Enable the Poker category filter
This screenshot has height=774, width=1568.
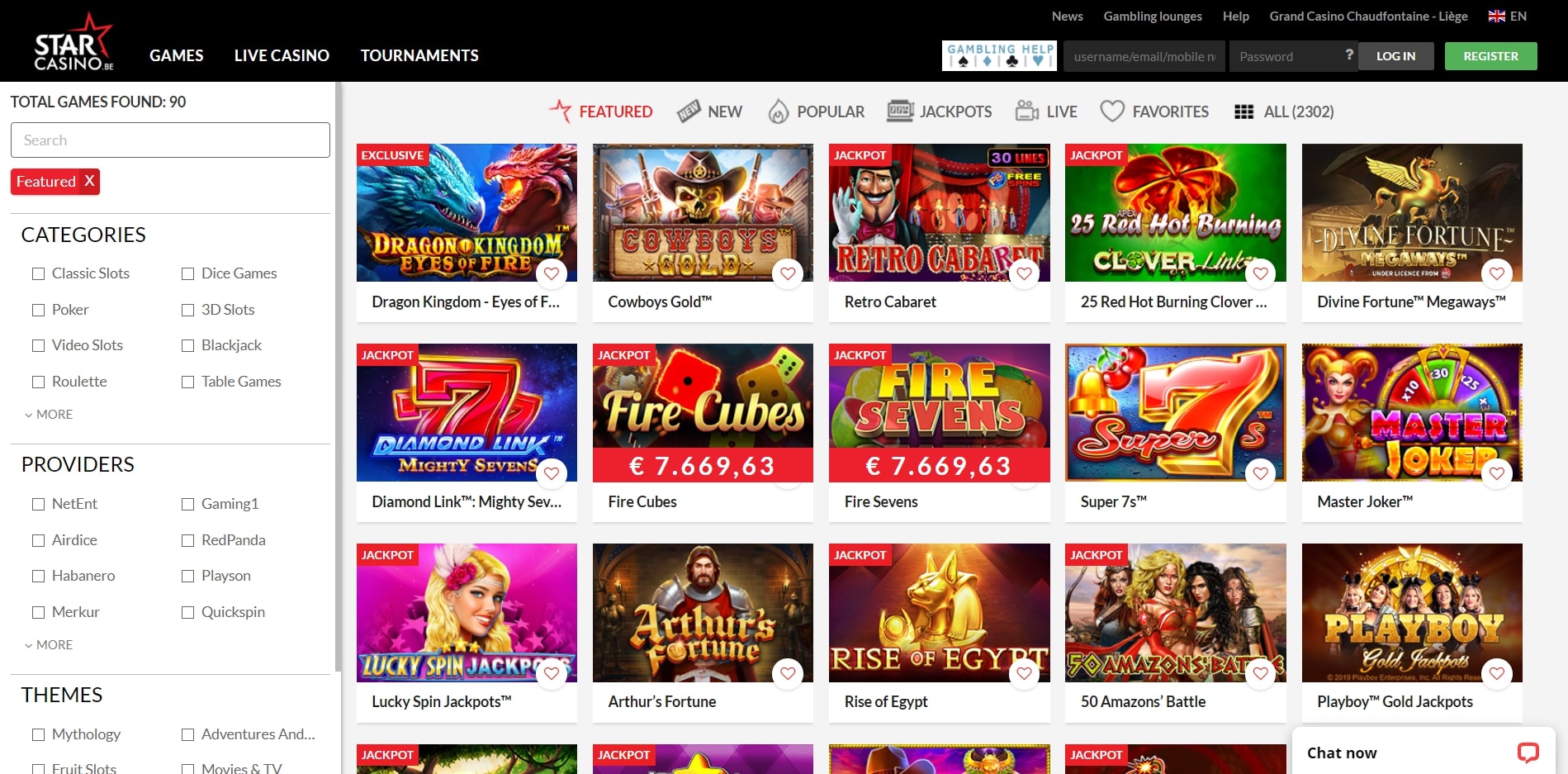38,310
